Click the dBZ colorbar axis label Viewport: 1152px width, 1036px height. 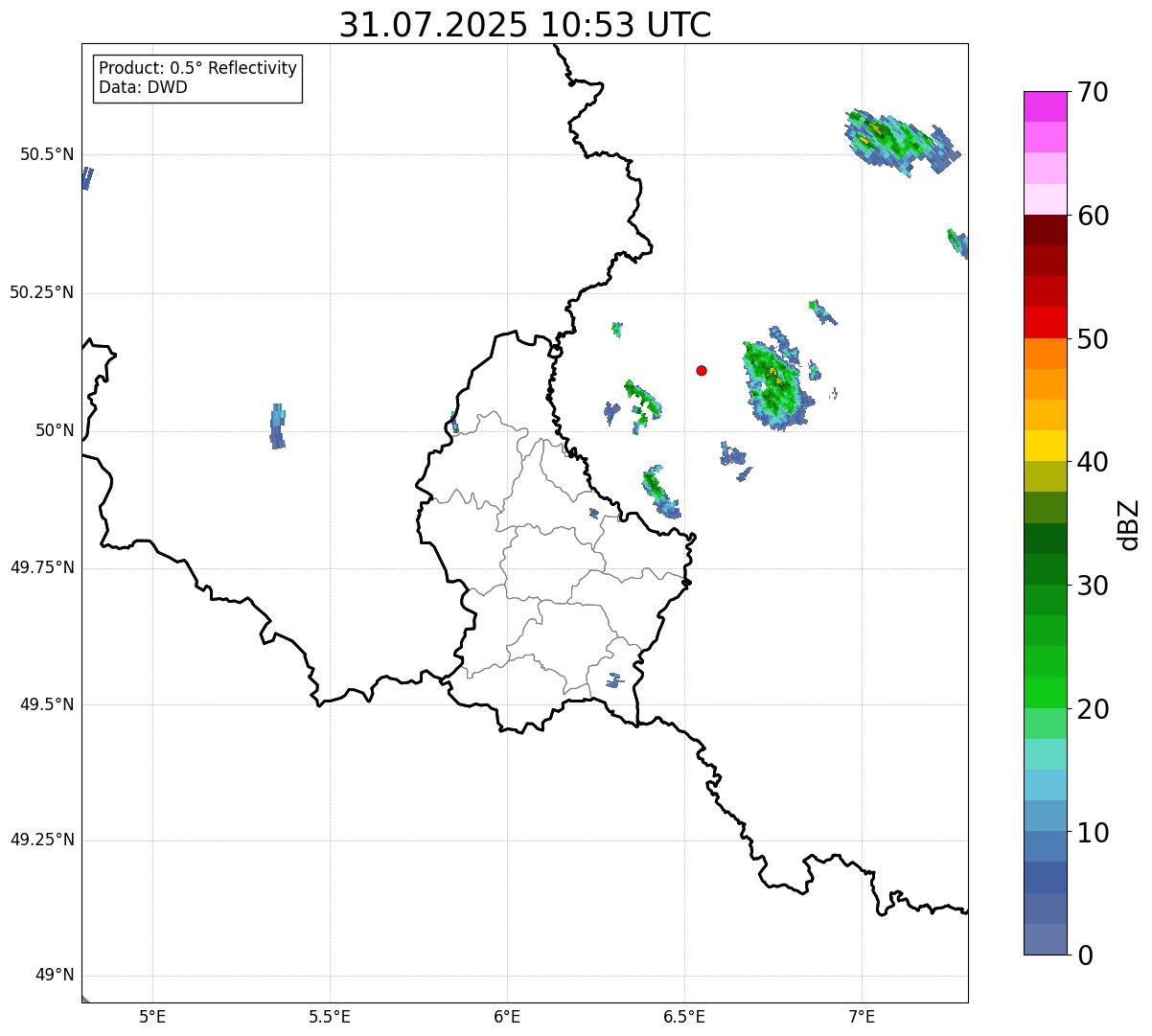pyautogui.click(x=1129, y=523)
